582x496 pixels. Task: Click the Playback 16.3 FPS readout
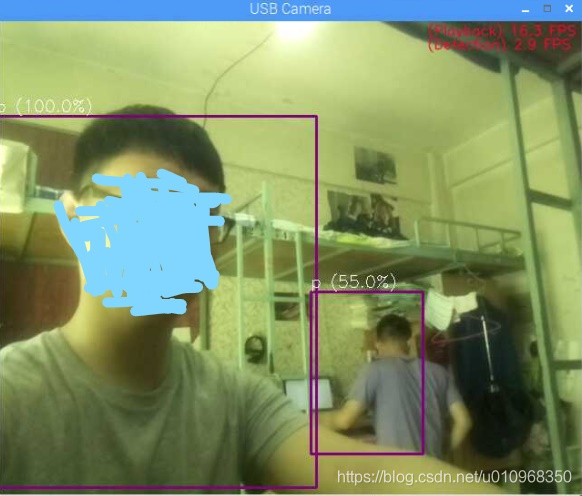[501, 31]
